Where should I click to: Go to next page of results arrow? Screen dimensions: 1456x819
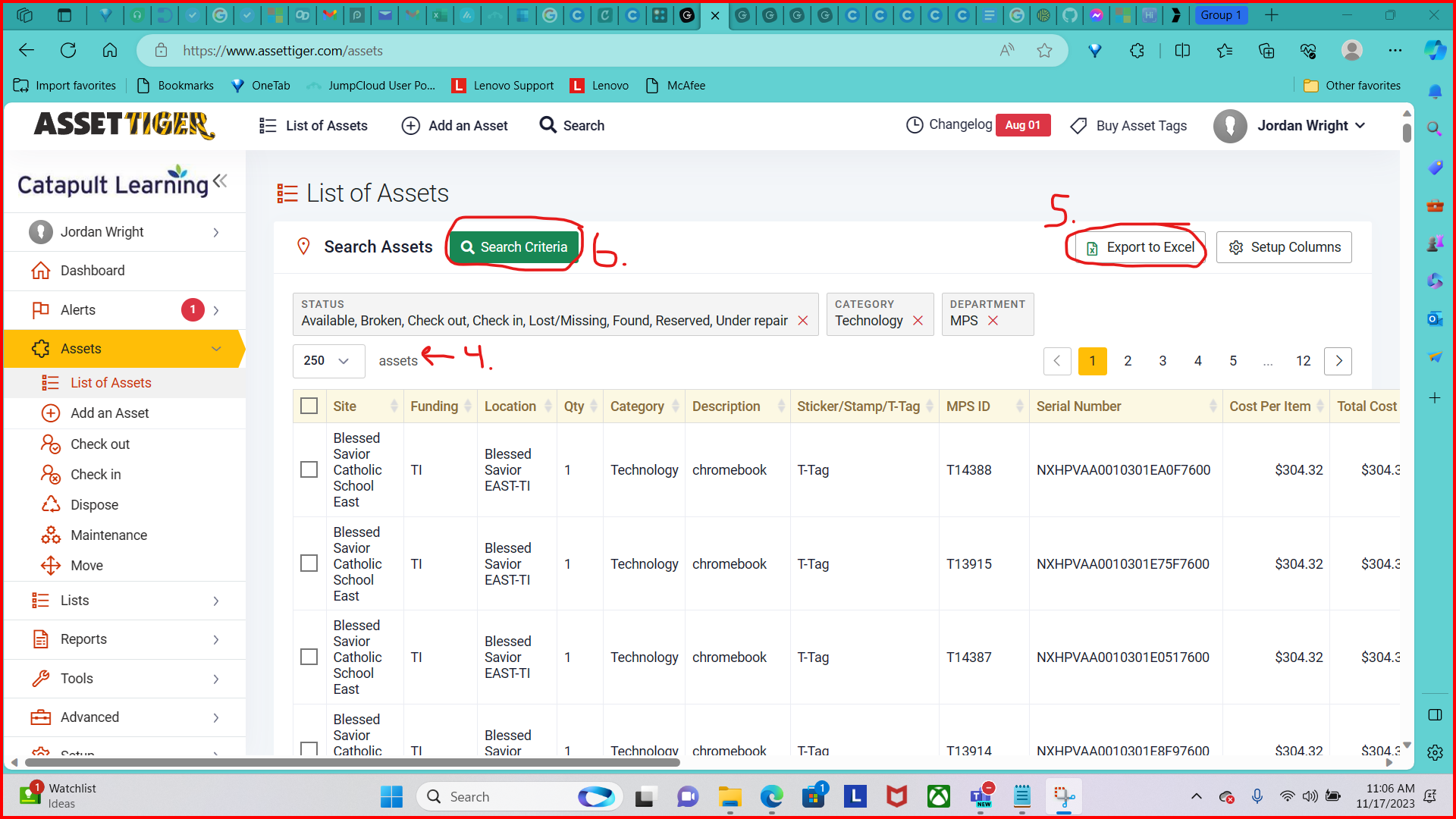(1338, 361)
